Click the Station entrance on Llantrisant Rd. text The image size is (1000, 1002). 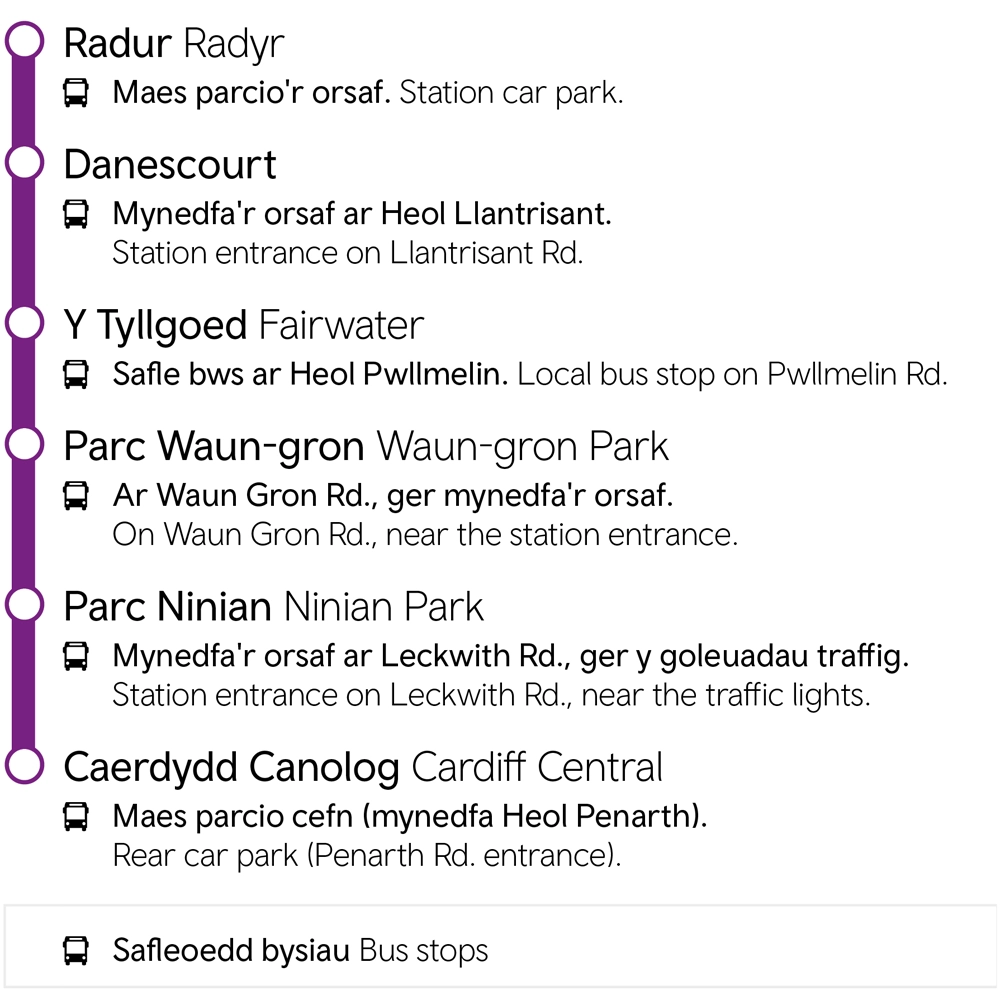tap(347, 253)
